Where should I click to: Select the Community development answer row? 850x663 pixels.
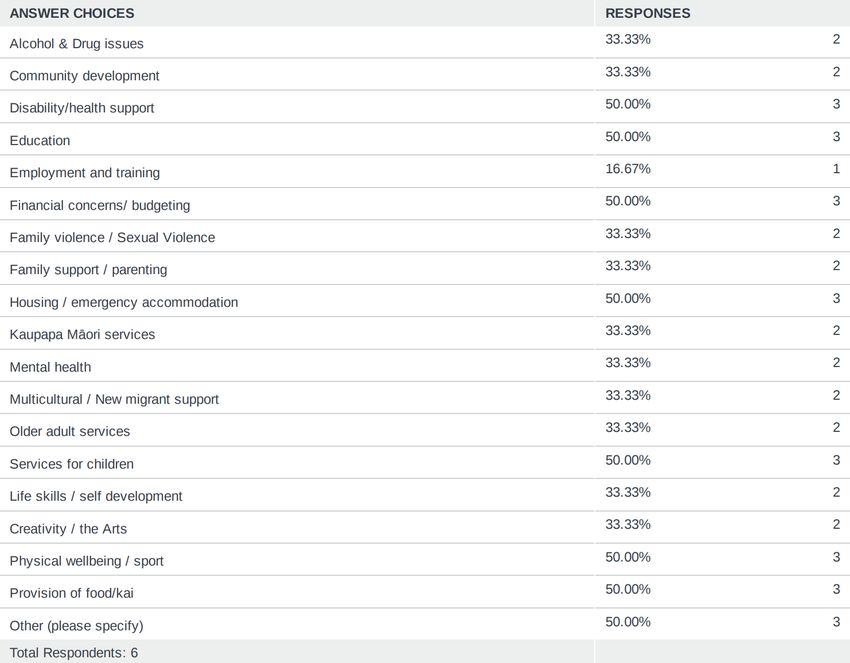(425, 75)
